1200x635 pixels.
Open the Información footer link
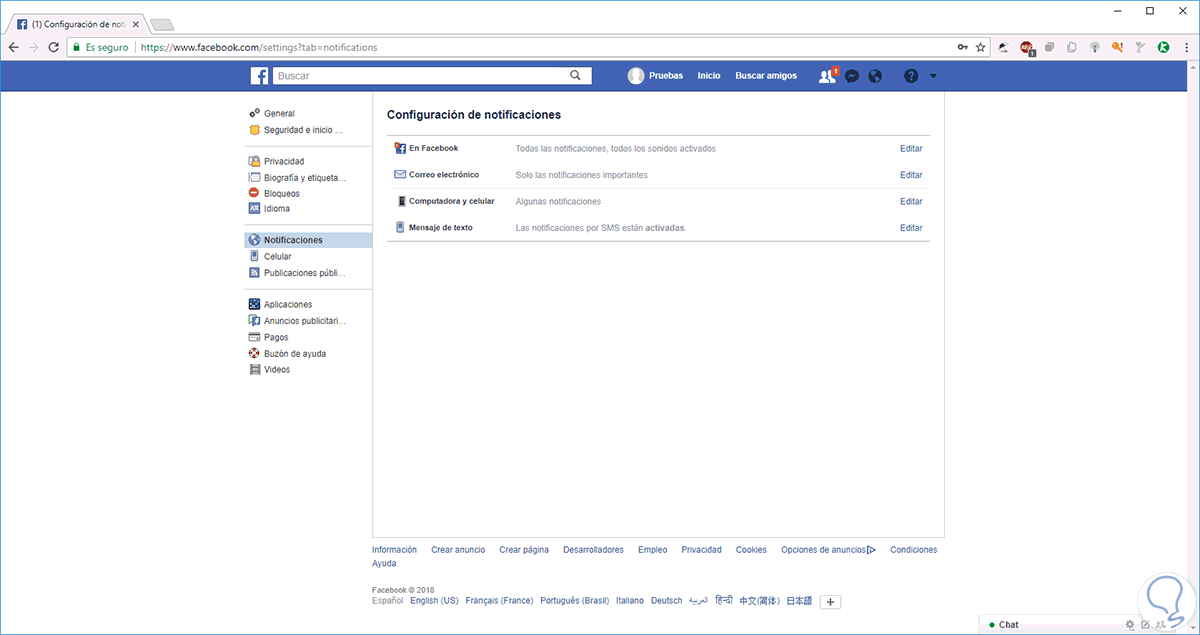394,550
